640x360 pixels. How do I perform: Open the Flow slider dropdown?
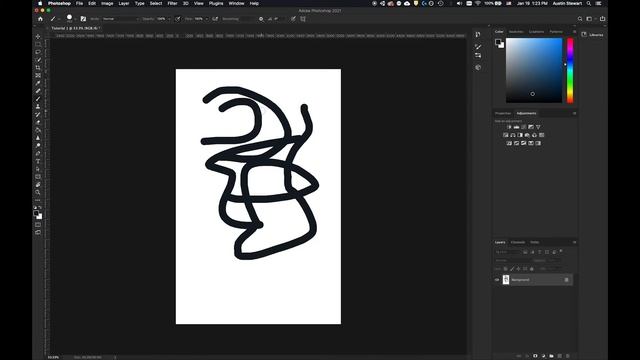point(206,19)
